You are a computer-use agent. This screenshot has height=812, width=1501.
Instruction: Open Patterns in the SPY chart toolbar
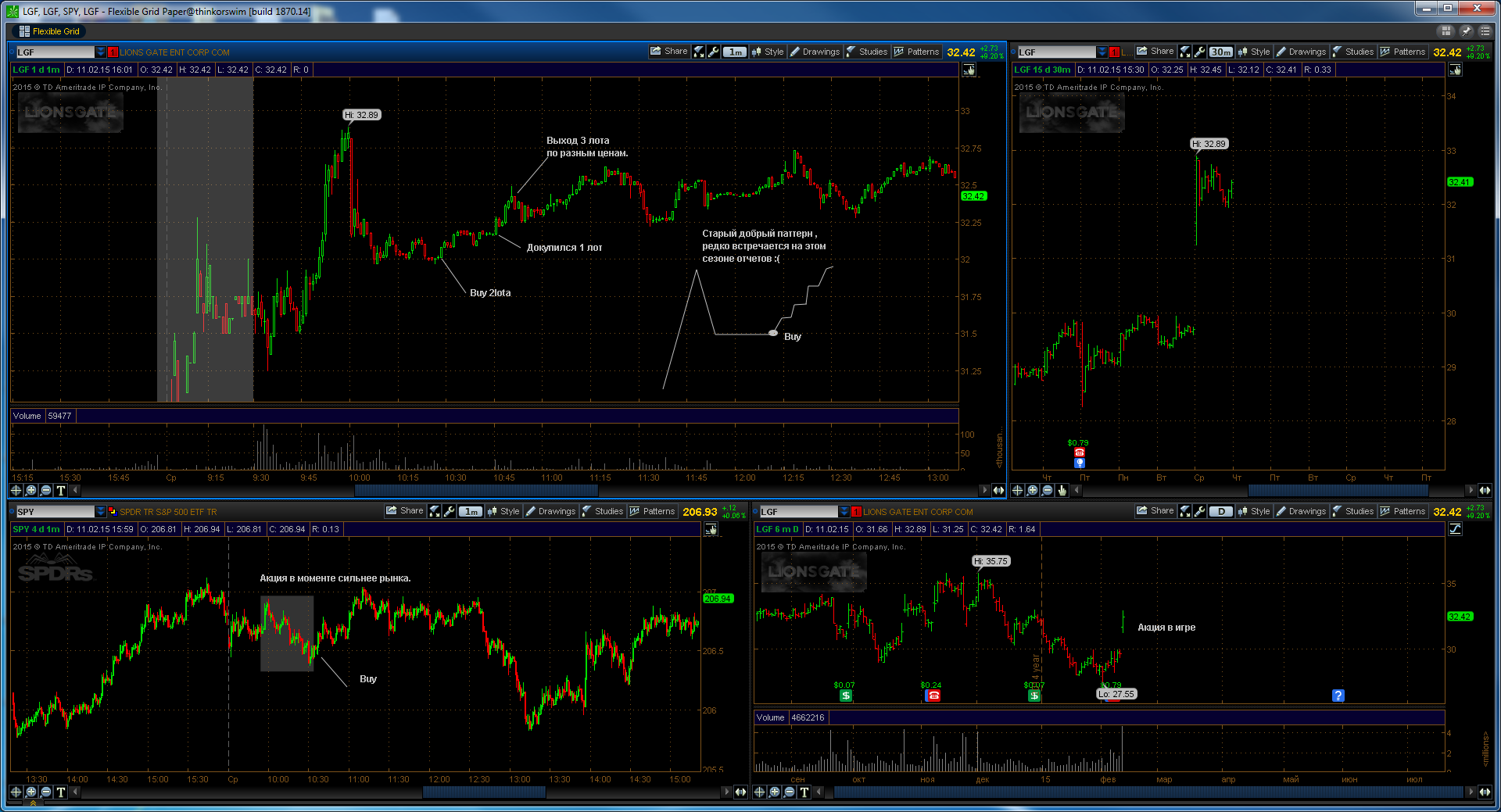coord(652,511)
